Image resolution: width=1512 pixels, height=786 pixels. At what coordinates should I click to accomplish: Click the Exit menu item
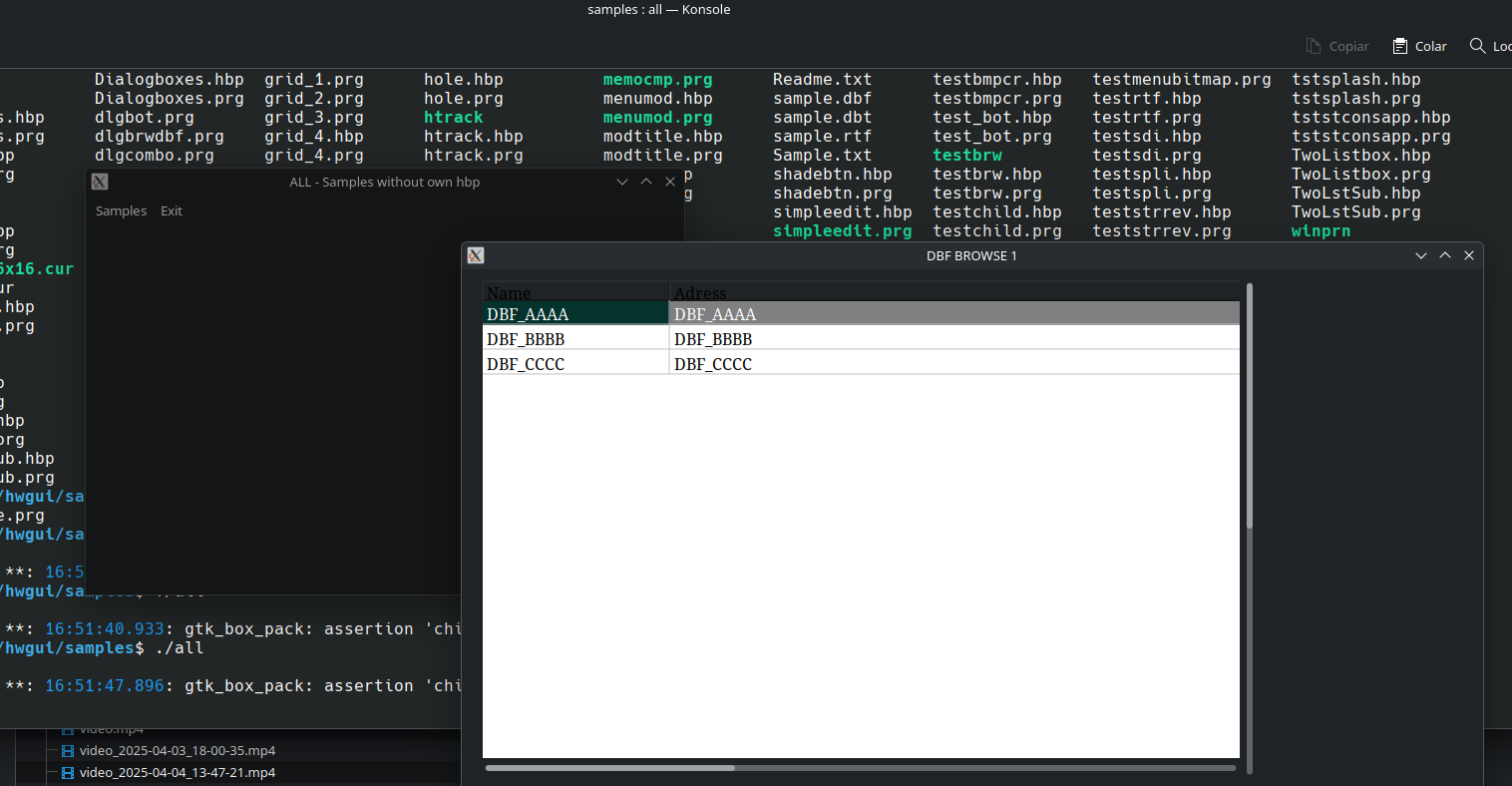(172, 210)
